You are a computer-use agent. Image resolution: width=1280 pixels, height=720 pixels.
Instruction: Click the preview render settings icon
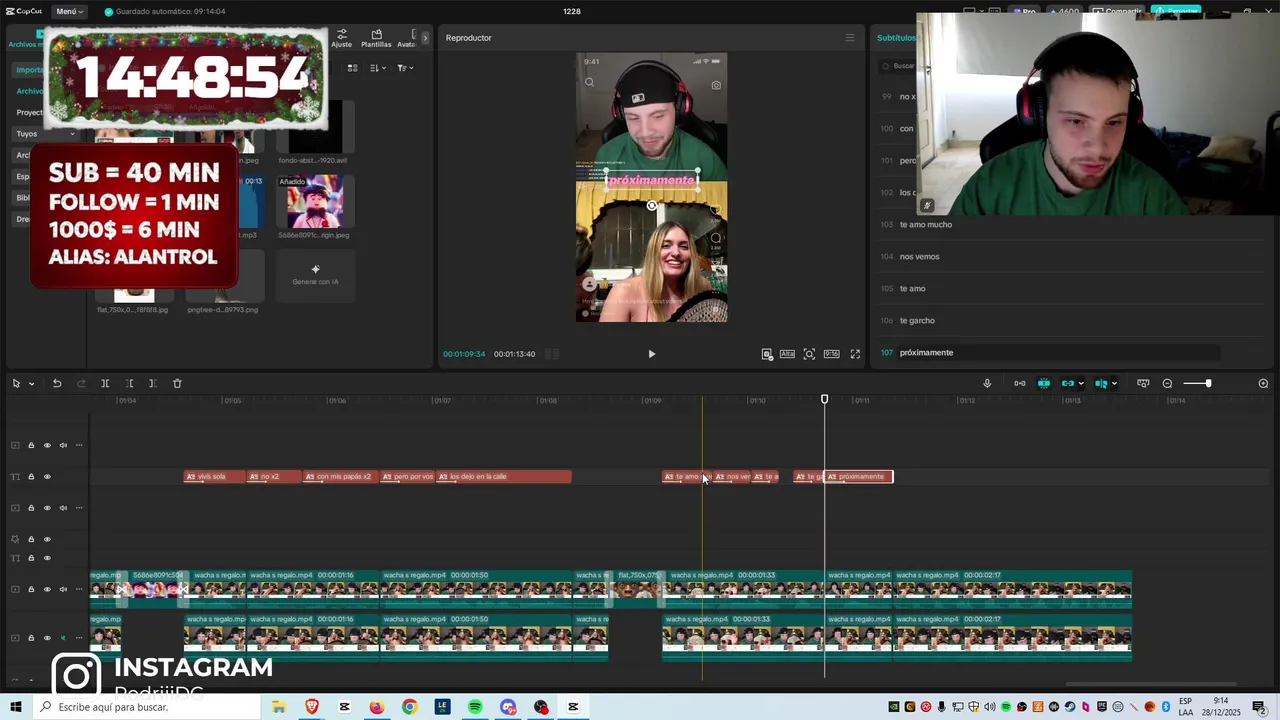pyautogui.click(x=767, y=354)
